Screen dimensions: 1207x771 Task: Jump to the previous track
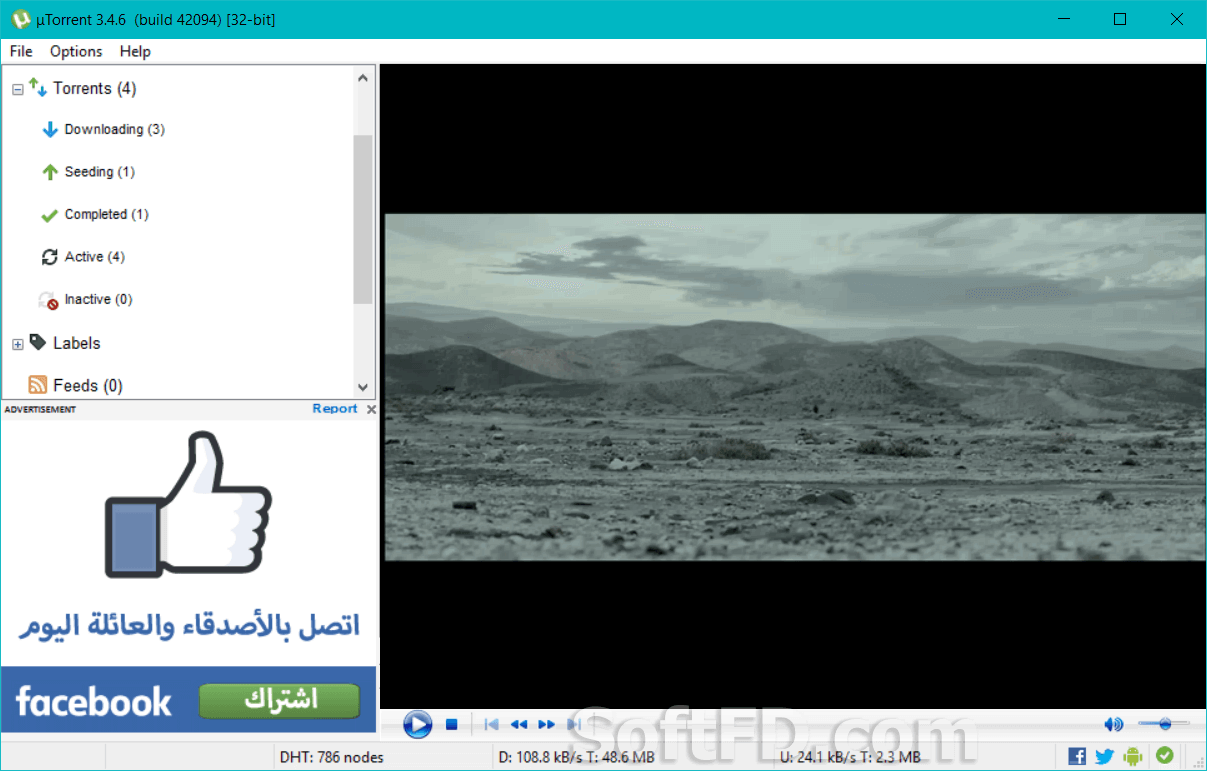click(491, 724)
